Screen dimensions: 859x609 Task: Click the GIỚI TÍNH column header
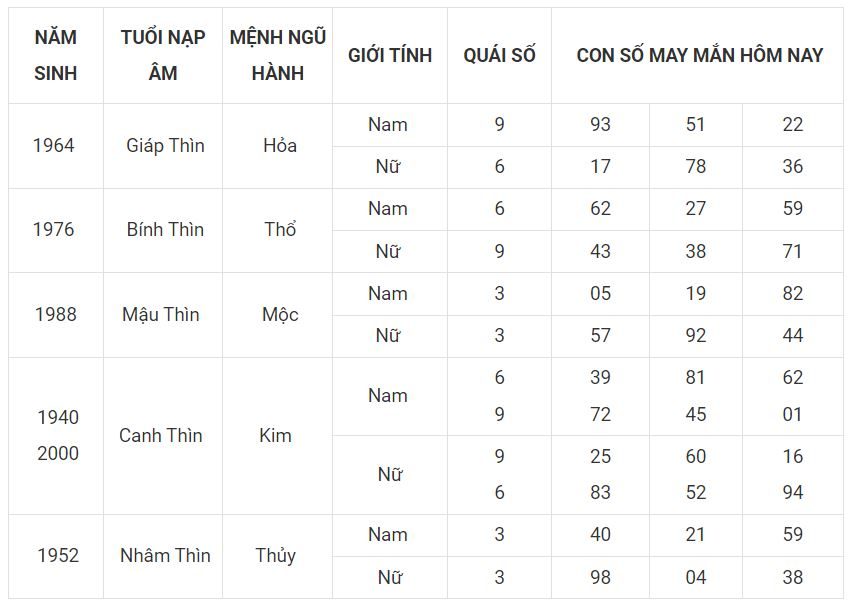(390, 55)
